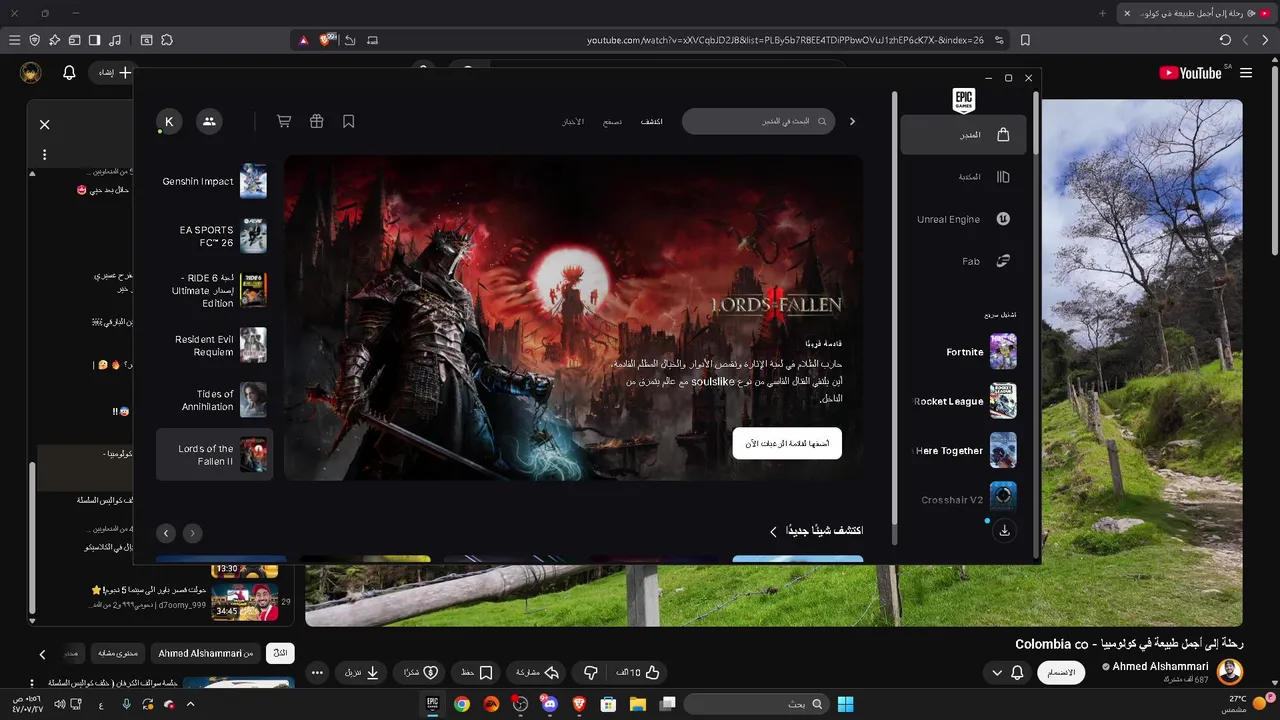Open Epic Games from the taskbar

(x=433, y=704)
